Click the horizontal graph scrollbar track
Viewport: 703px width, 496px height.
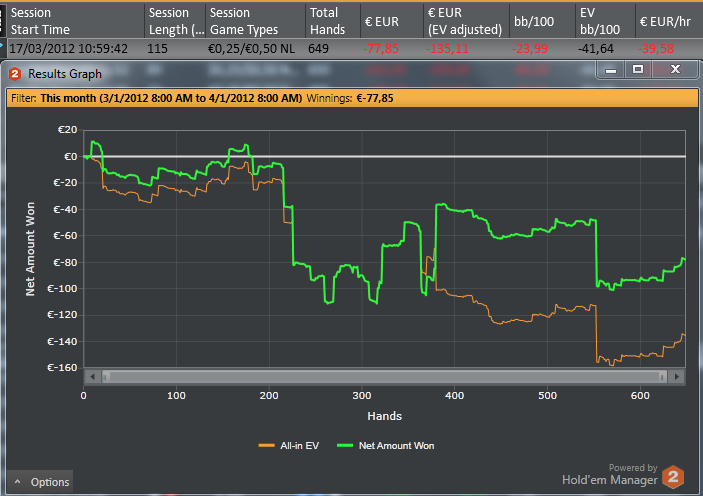(x=384, y=377)
